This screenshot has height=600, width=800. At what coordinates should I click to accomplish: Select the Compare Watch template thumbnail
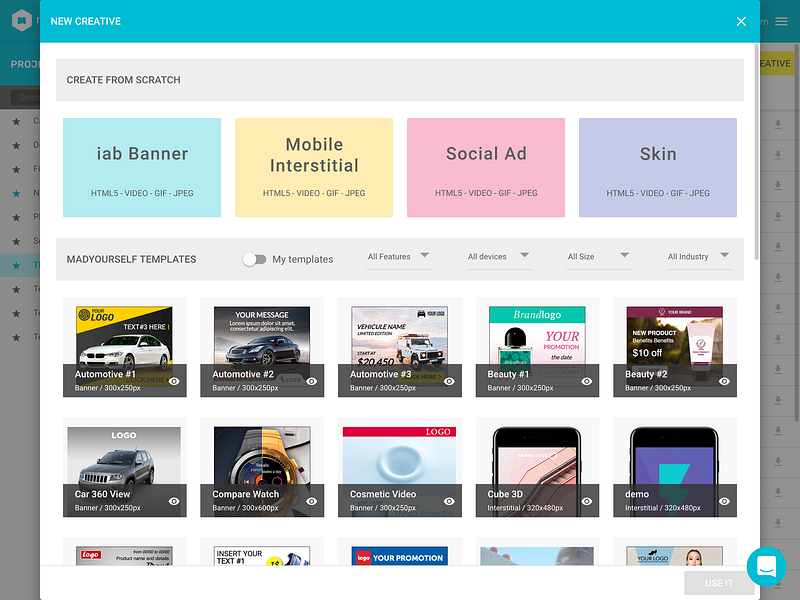[x=262, y=467]
